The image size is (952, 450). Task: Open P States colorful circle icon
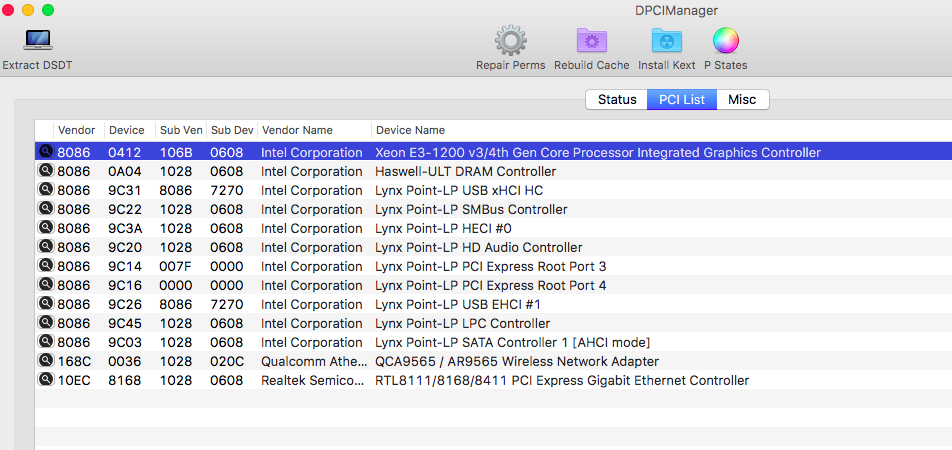coord(726,40)
